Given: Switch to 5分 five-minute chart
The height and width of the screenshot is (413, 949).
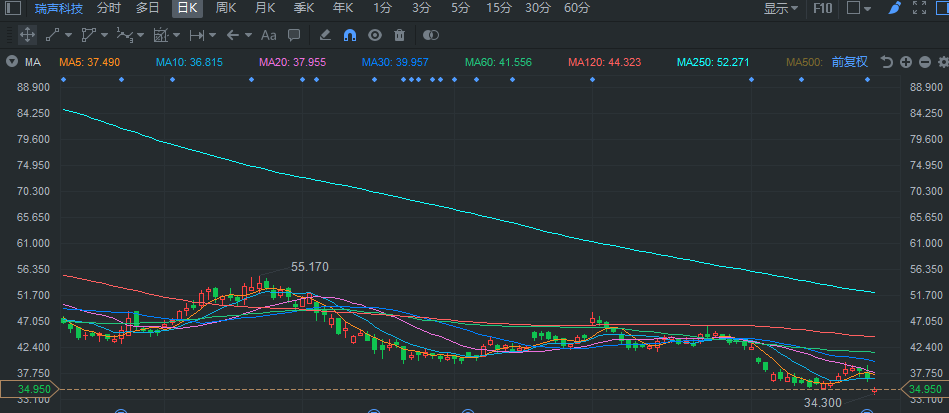Looking at the screenshot, I should pyautogui.click(x=460, y=8).
